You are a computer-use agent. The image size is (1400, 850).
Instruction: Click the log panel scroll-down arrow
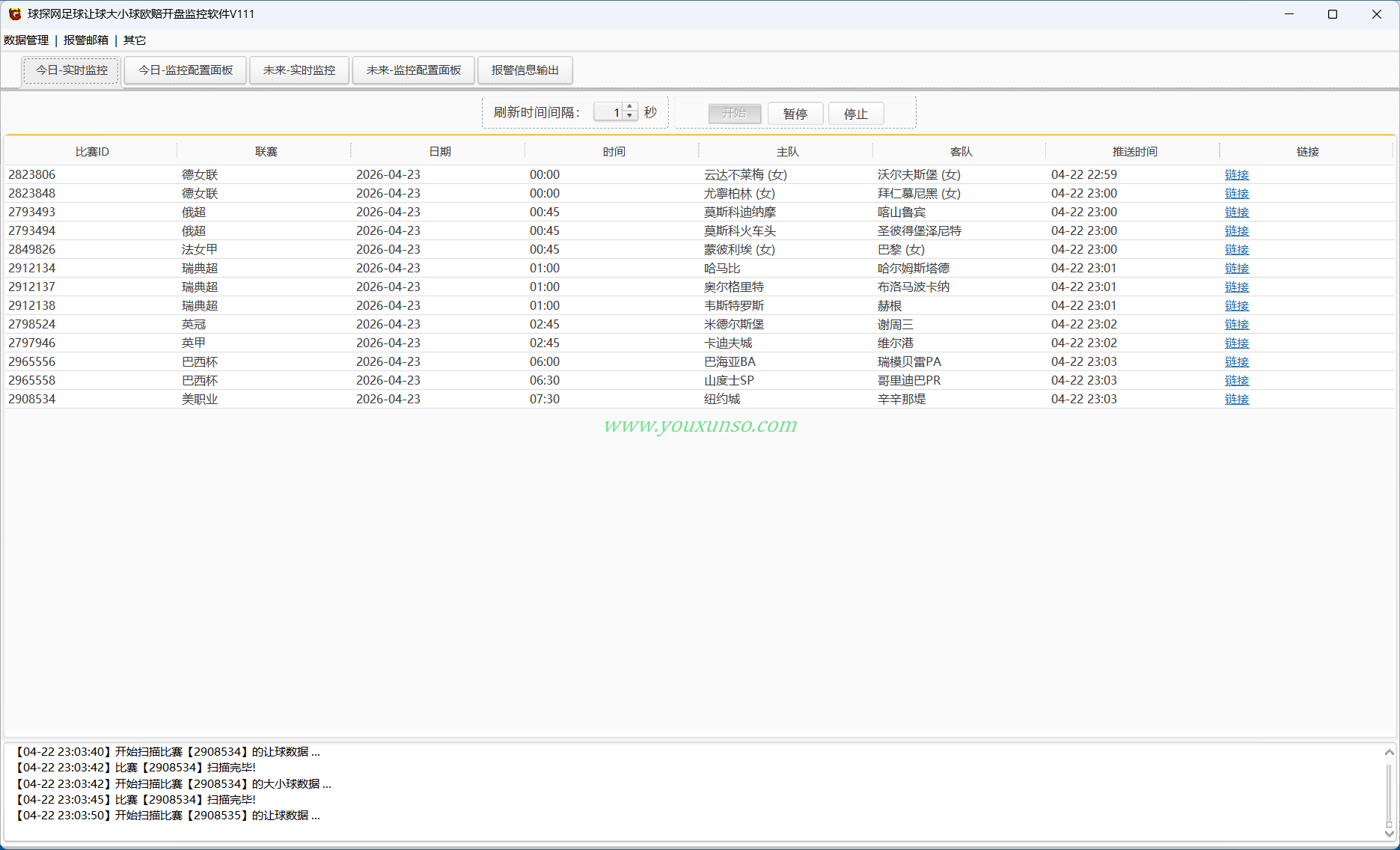(x=1389, y=834)
